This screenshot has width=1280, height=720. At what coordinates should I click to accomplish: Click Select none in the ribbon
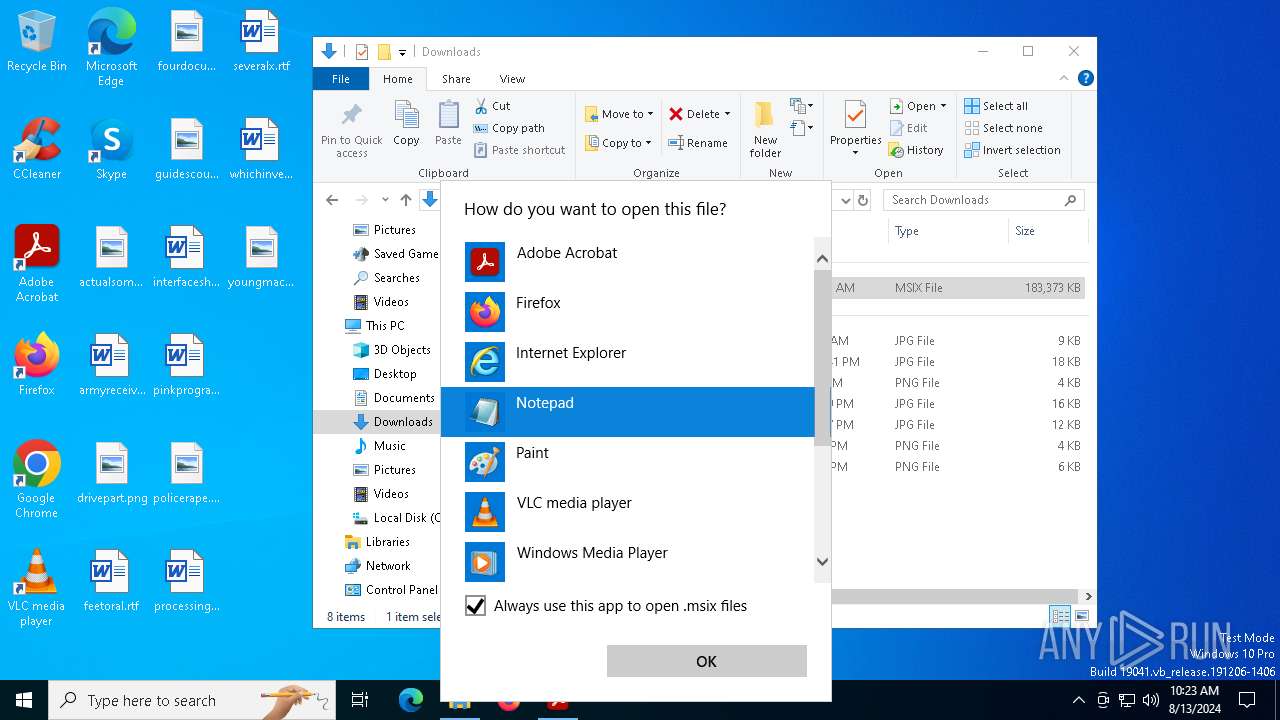(x=1003, y=128)
